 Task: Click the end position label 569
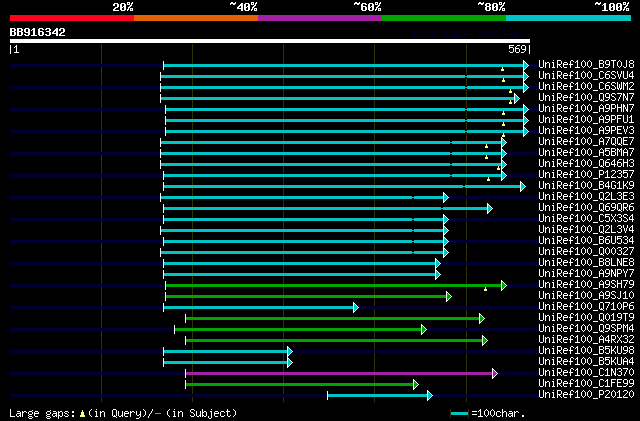(x=517, y=49)
